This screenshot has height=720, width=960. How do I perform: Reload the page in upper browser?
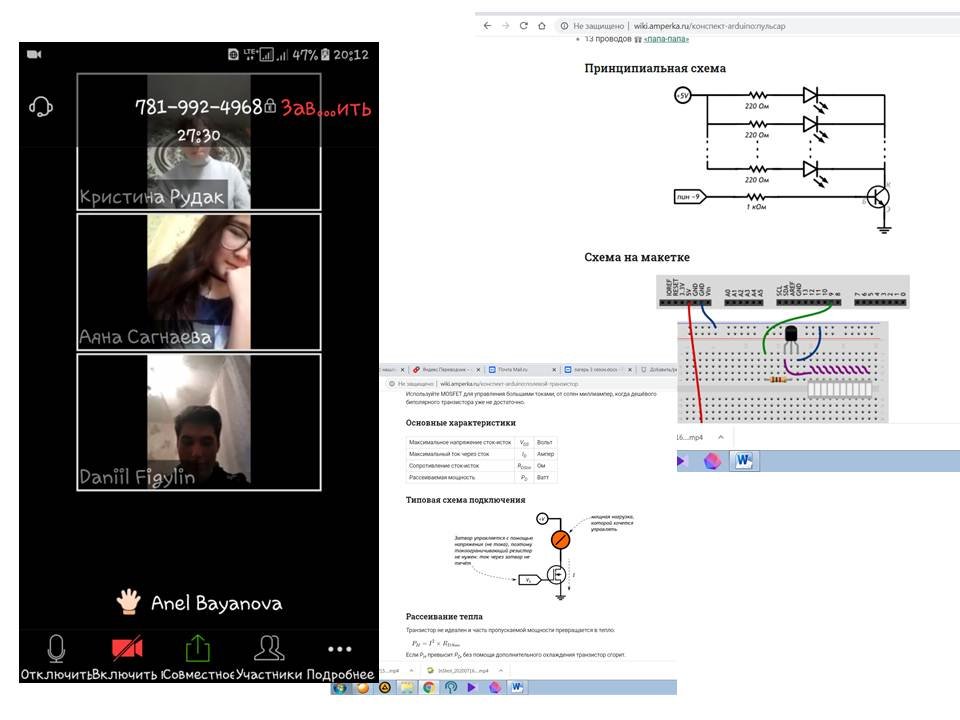(x=523, y=26)
